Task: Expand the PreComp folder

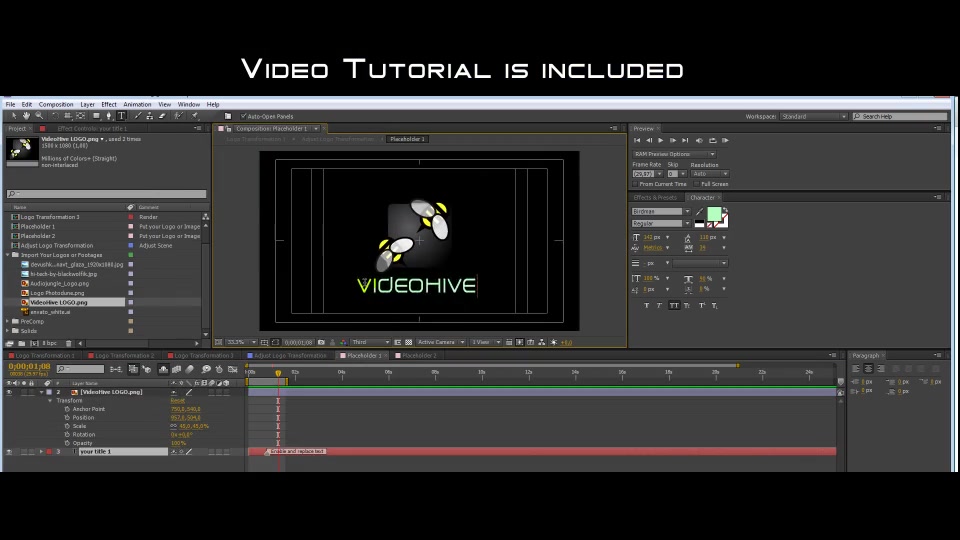Action: point(8,321)
